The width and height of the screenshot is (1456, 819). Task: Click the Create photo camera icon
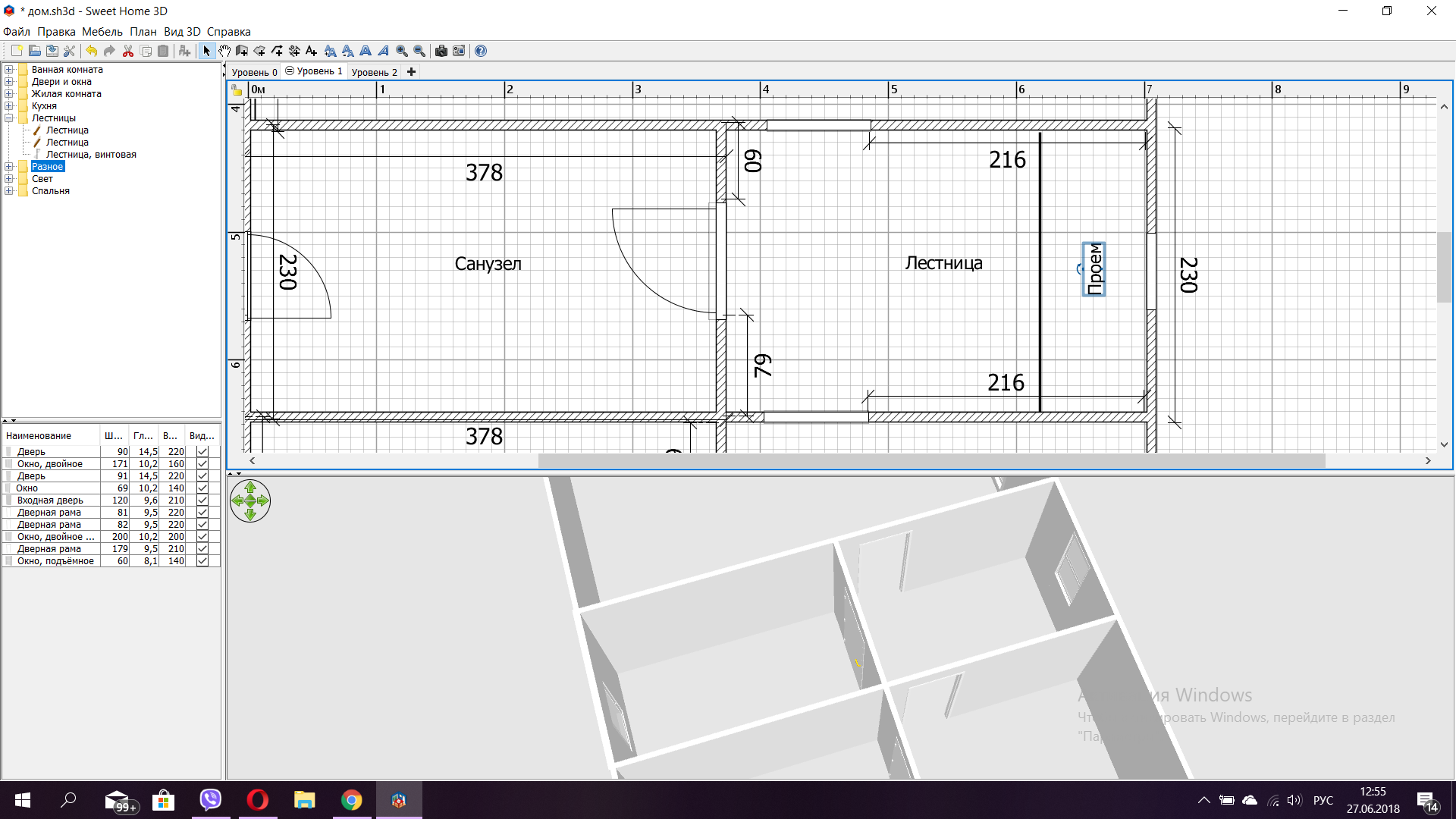(441, 51)
